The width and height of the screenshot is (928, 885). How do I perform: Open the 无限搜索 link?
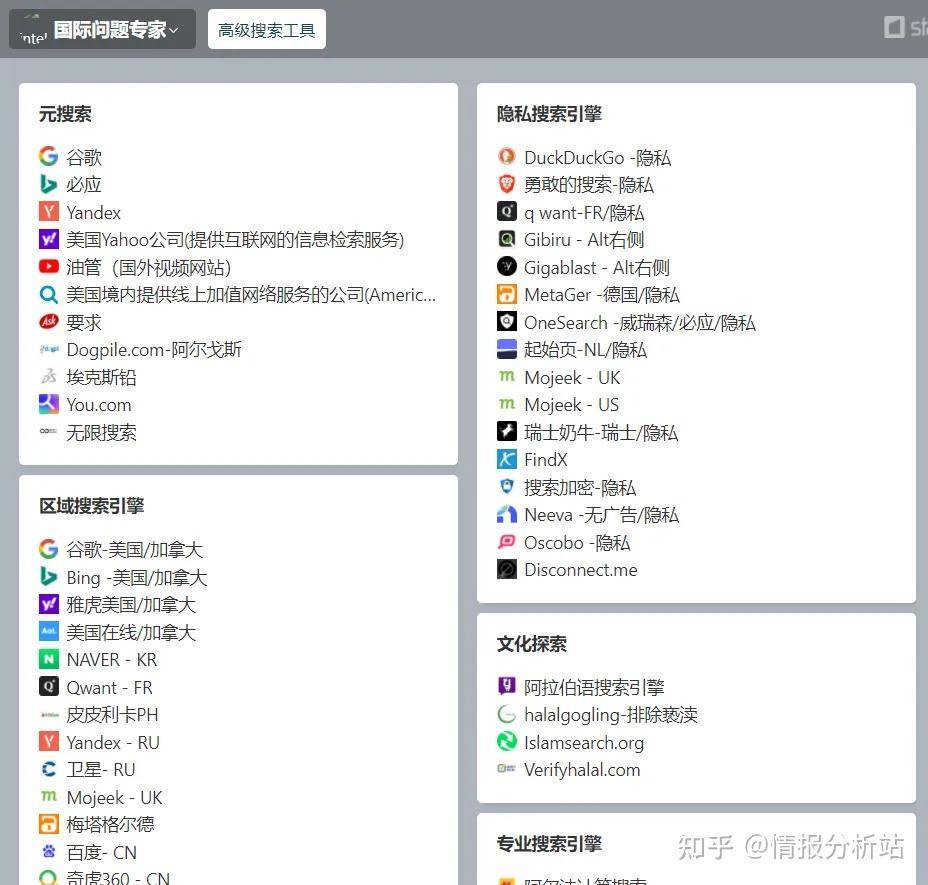coord(101,432)
